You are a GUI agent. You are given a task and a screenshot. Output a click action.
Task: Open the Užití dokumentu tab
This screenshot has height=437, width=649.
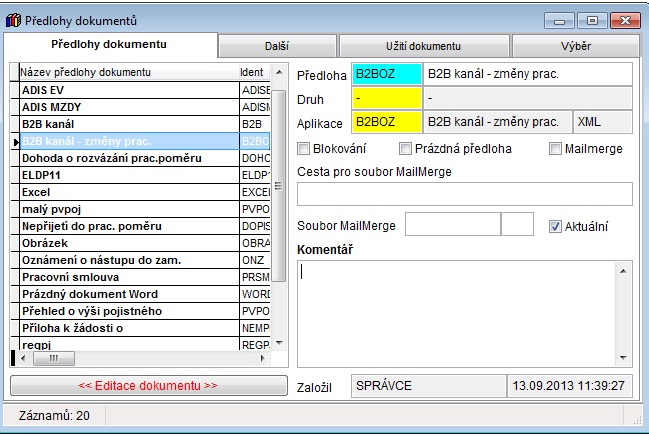[424, 46]
